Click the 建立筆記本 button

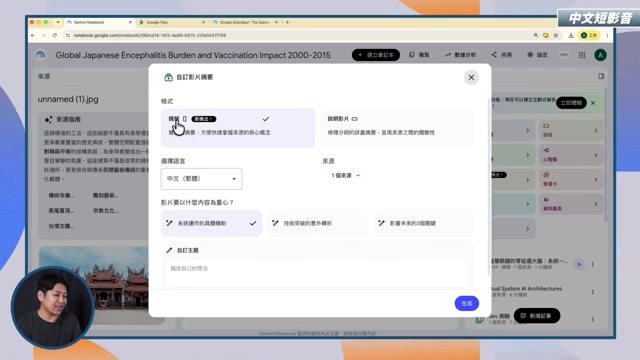click(376, 55)
